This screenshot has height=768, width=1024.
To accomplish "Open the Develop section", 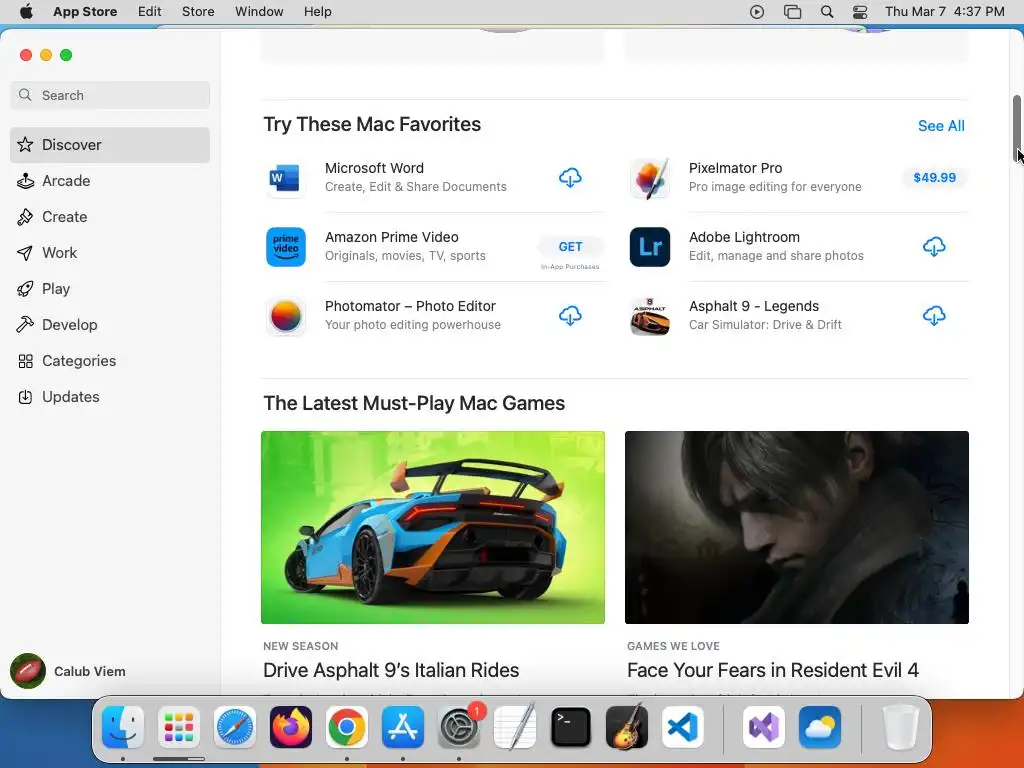I will tap(110, 325).
